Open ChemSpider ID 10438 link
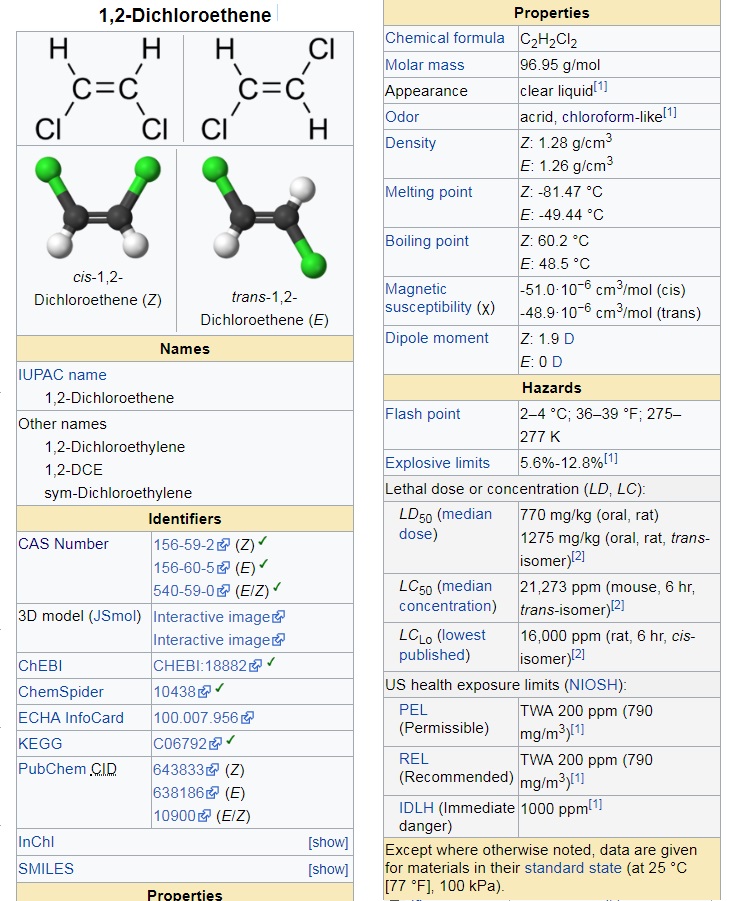The height and width of the screenshot is (901, 731). 182,692
